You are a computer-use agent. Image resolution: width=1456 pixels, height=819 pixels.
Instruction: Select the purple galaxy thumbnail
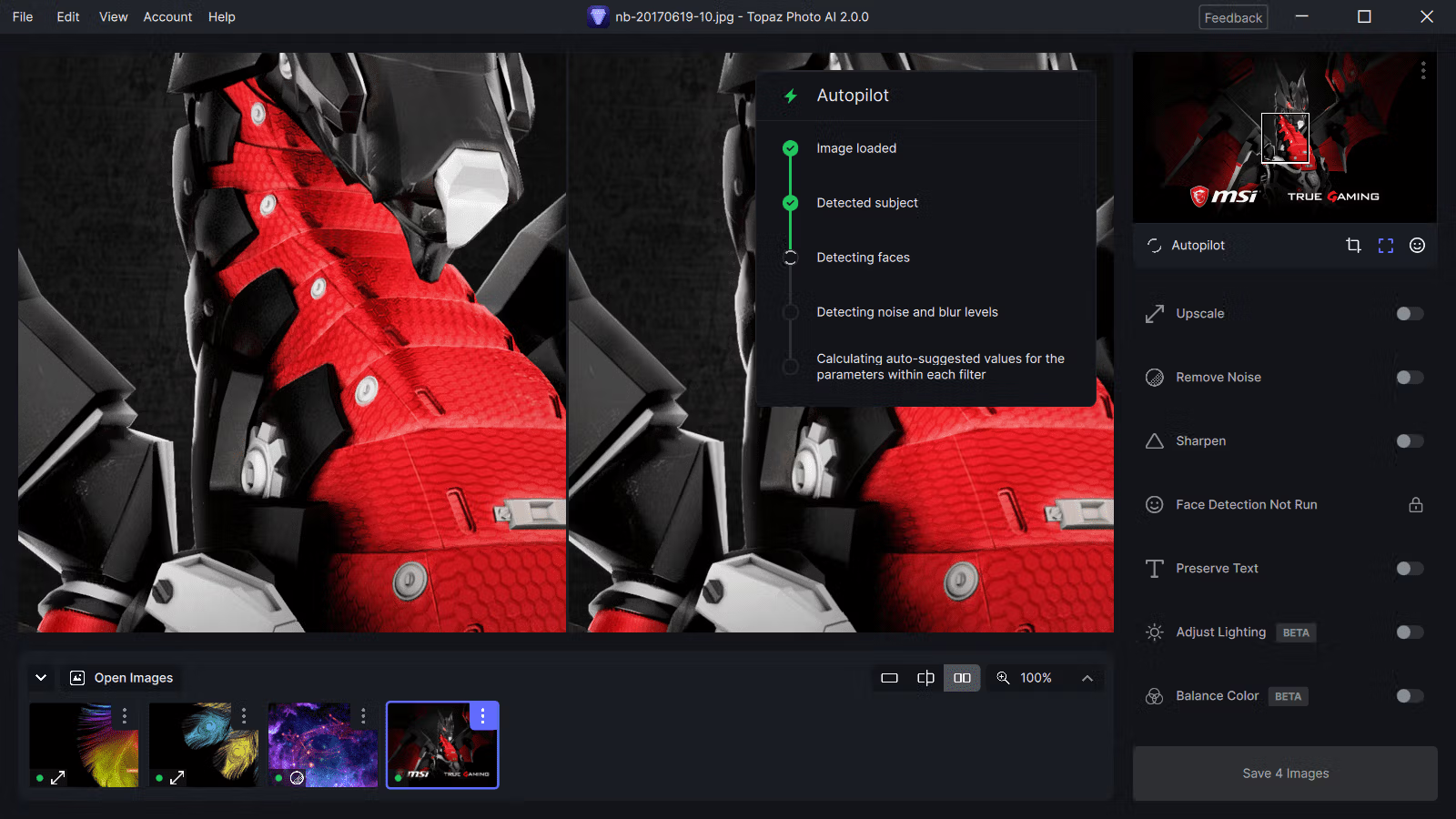pyautogui.click(x=323, y=745)
